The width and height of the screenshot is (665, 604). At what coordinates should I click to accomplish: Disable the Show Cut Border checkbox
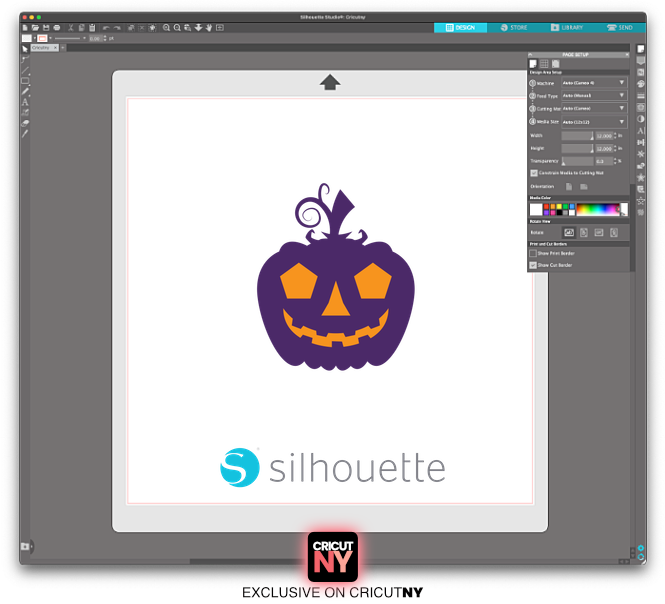[533, 265]
